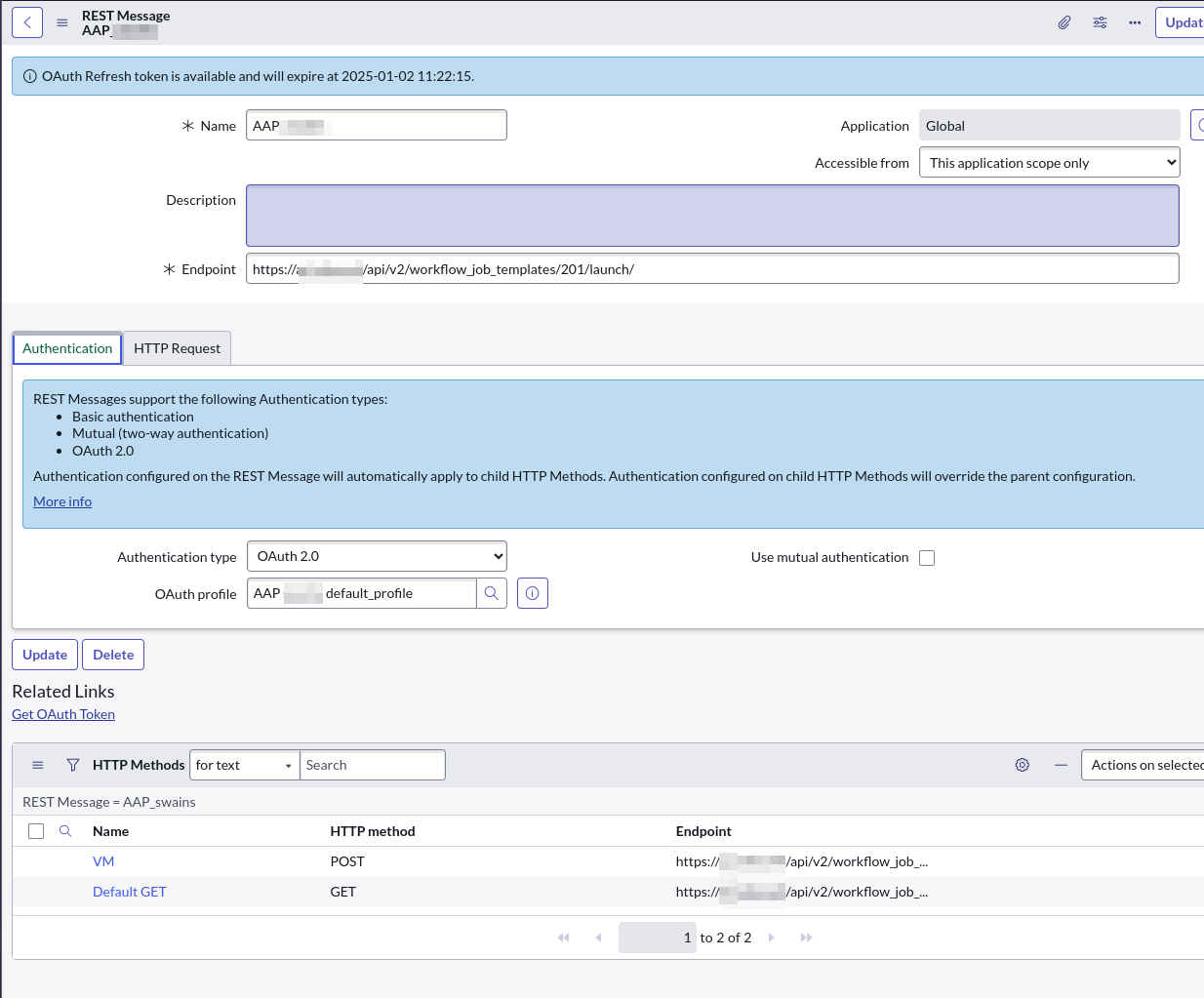Go to the first page of results
The height and width of the screenshot is (998, 1204).
click(x=563, y=938)
